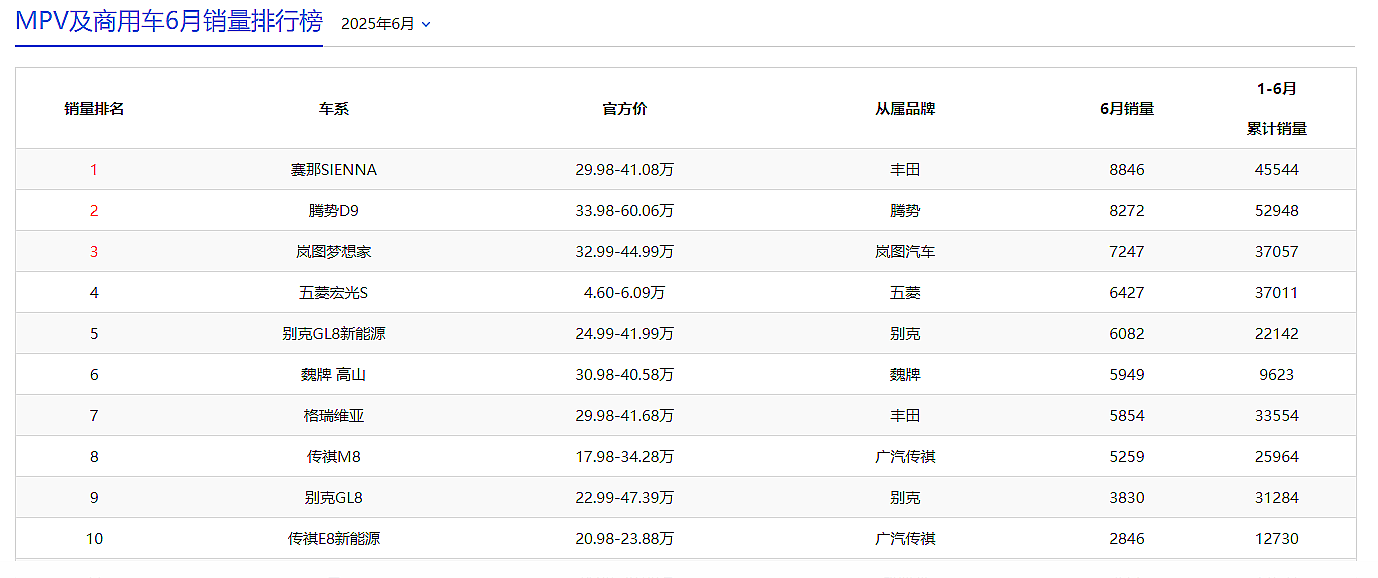Click the 魏牌 高山 series name
Screen dimensions: 1378x578
pyautogui.click(x=333, y=375)
